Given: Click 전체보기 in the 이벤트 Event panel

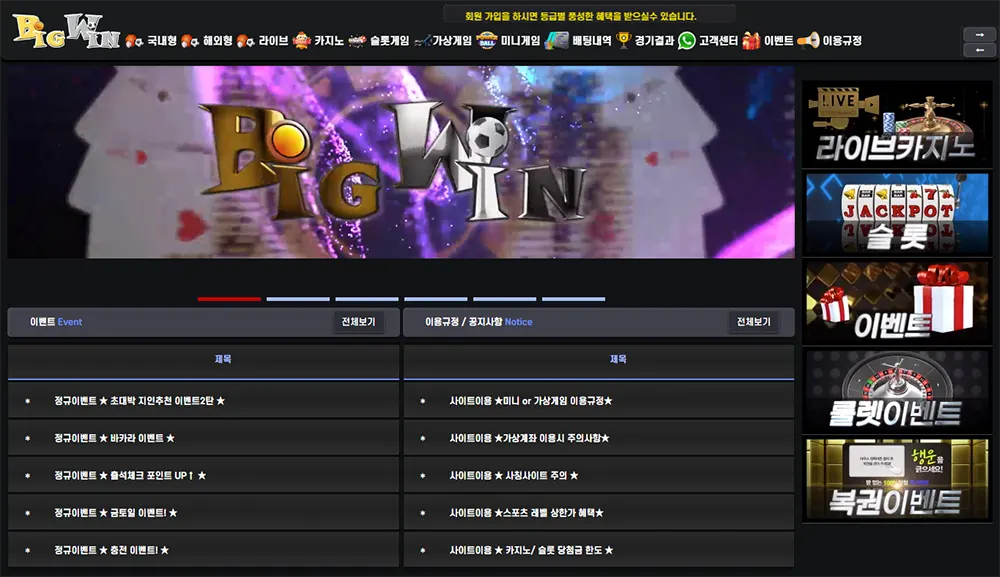Looking at the screenshot, I should (x=358, y=322).
